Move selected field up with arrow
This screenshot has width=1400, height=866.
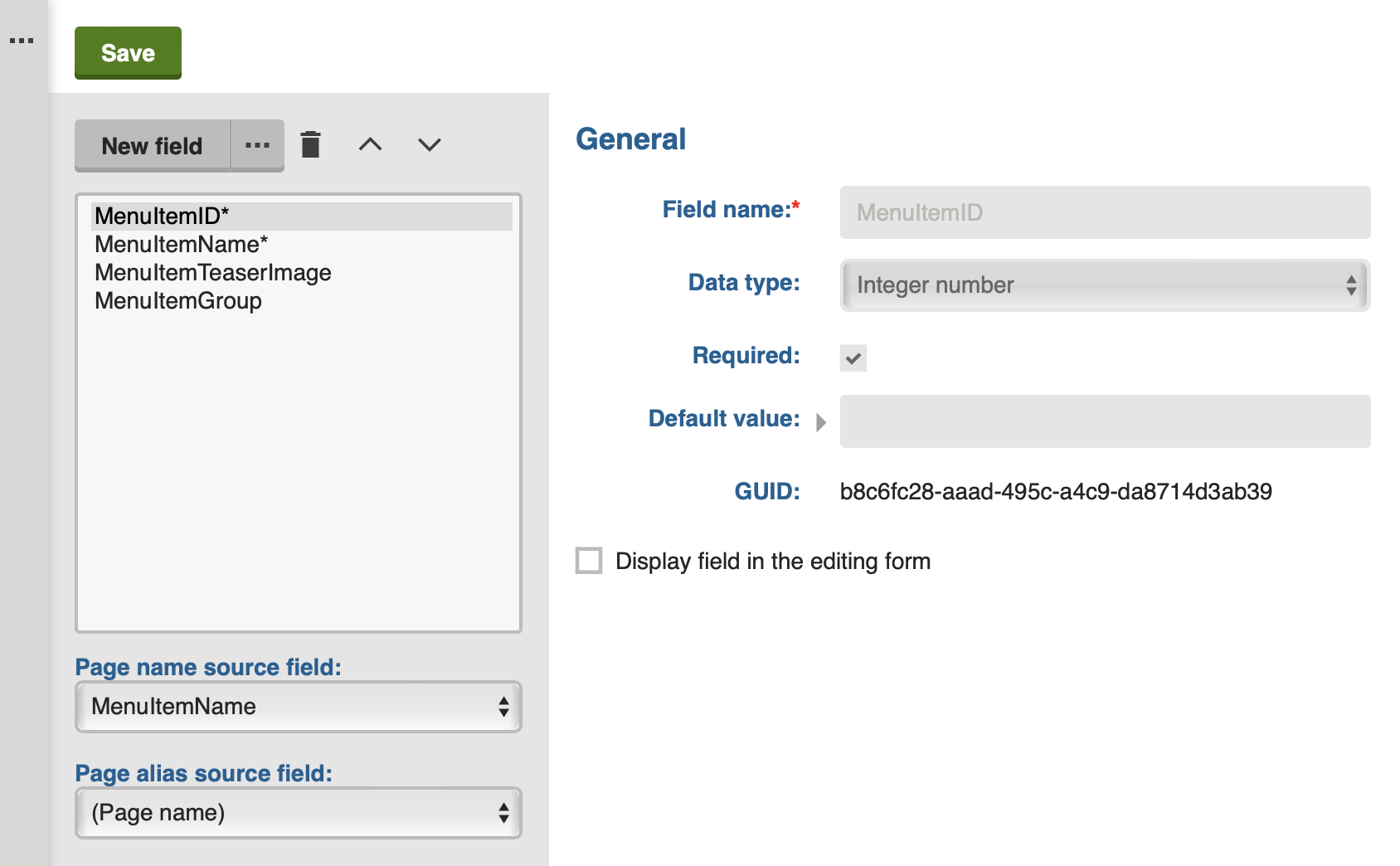coord(370,144)
